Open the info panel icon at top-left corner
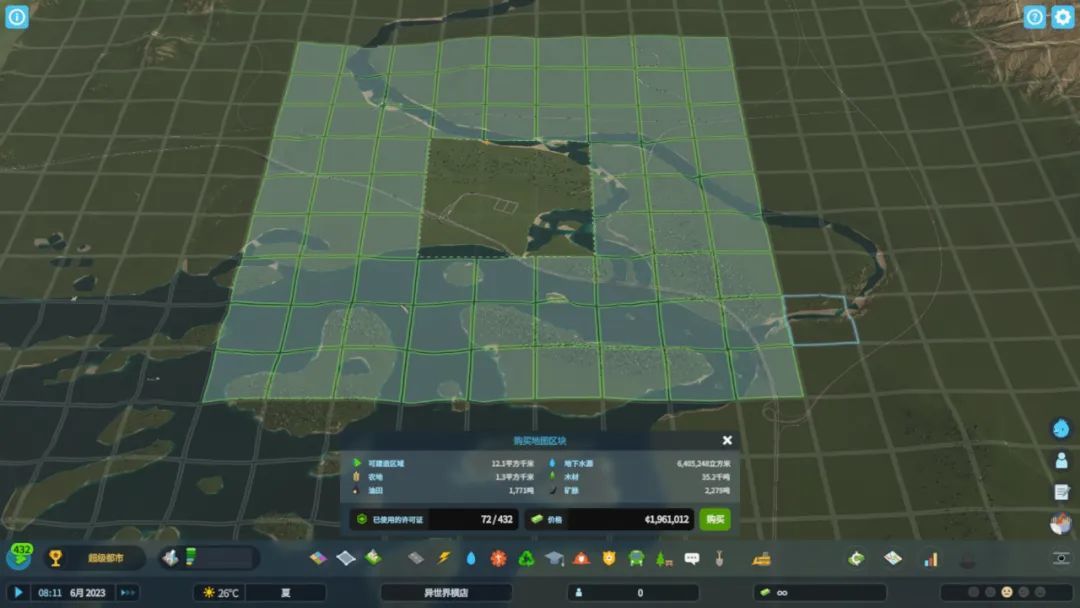The image size is (1080, 608). [17, 17]
